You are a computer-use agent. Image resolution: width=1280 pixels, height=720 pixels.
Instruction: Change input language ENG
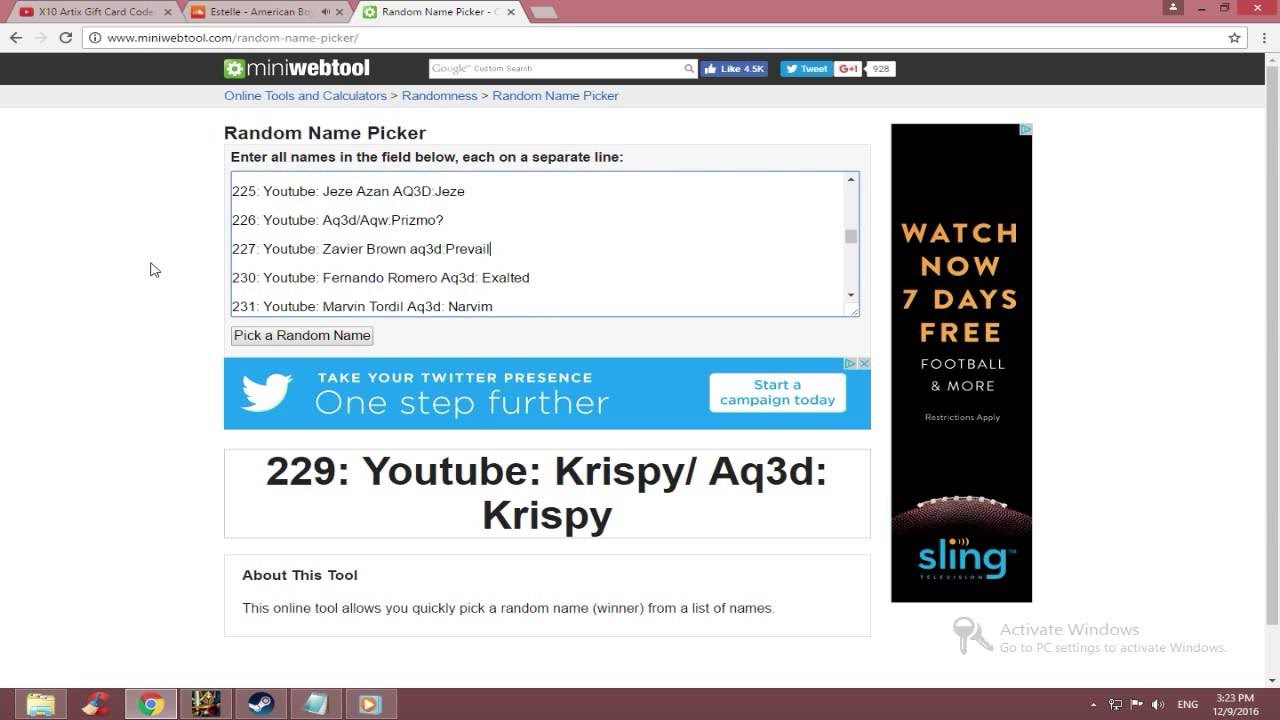tap(1188, 704)
